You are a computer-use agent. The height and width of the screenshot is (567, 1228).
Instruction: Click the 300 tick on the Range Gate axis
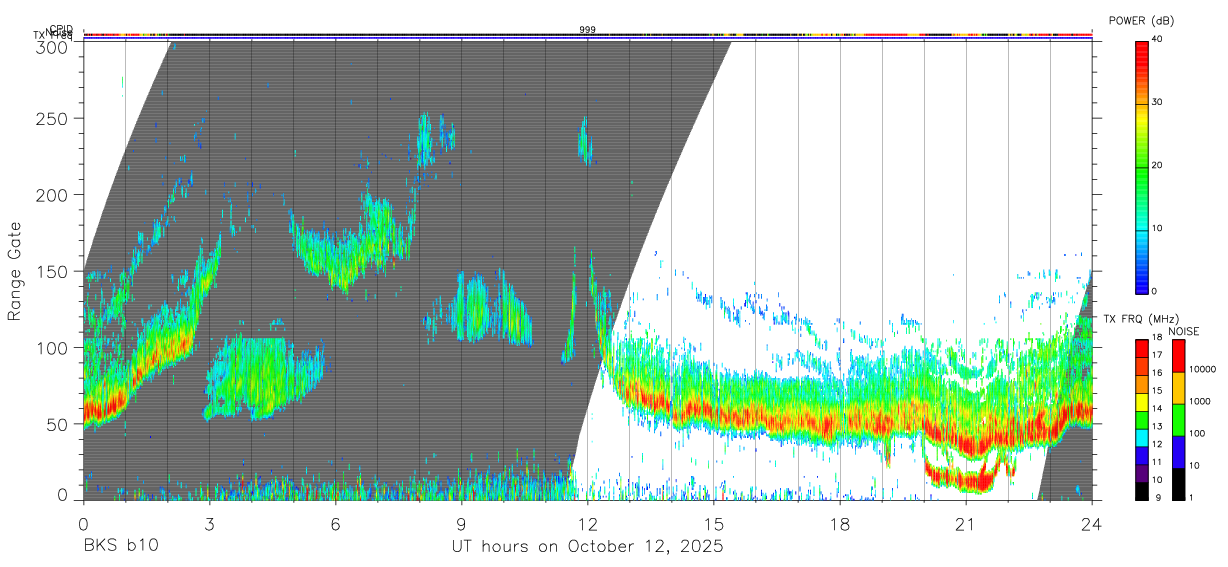tap(51, 48)
